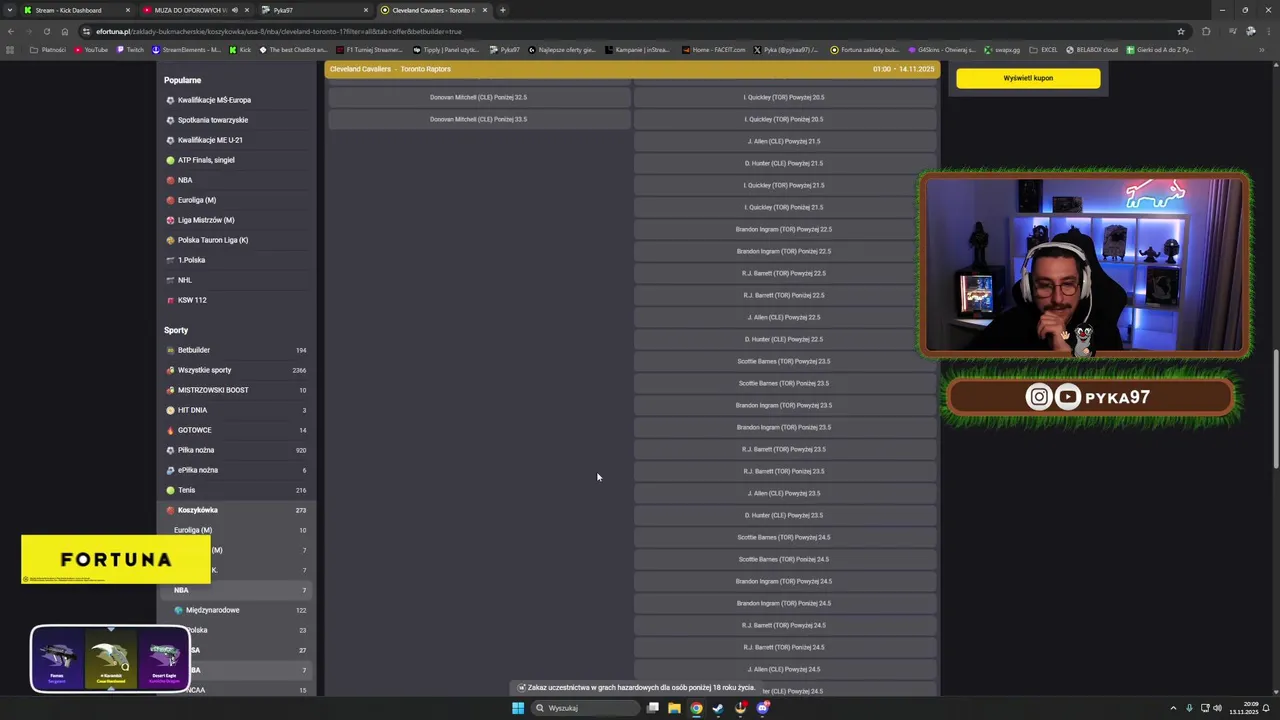
Task: Open Discord from taskbar
Action: pyautogui.click(x=763, y=708)
